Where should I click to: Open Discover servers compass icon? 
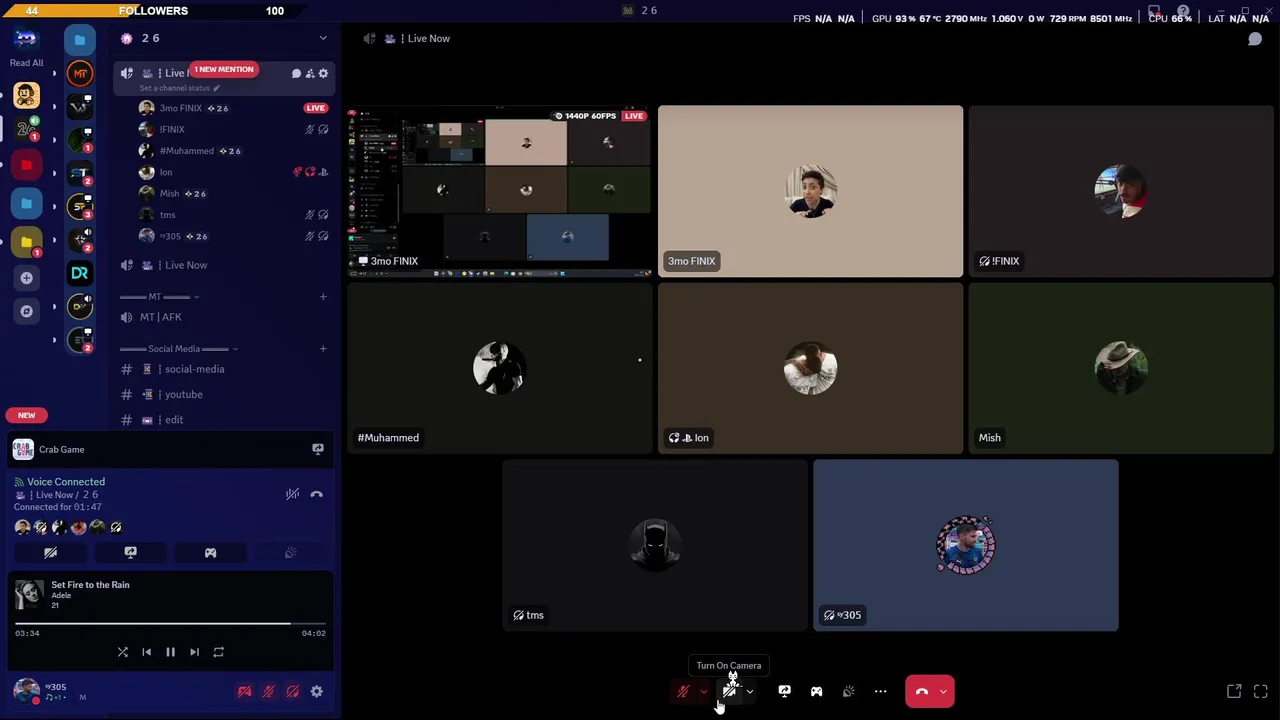click(26, 311)
